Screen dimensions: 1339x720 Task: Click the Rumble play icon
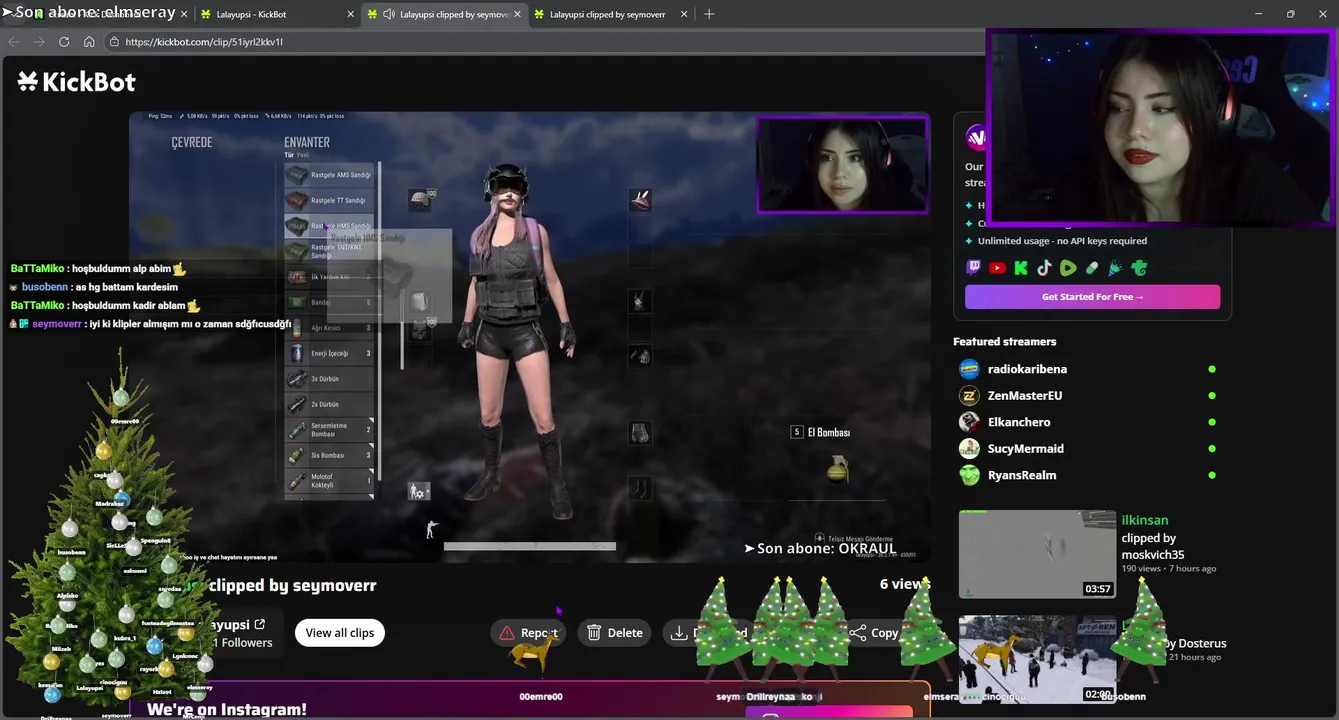[1068, 268]
